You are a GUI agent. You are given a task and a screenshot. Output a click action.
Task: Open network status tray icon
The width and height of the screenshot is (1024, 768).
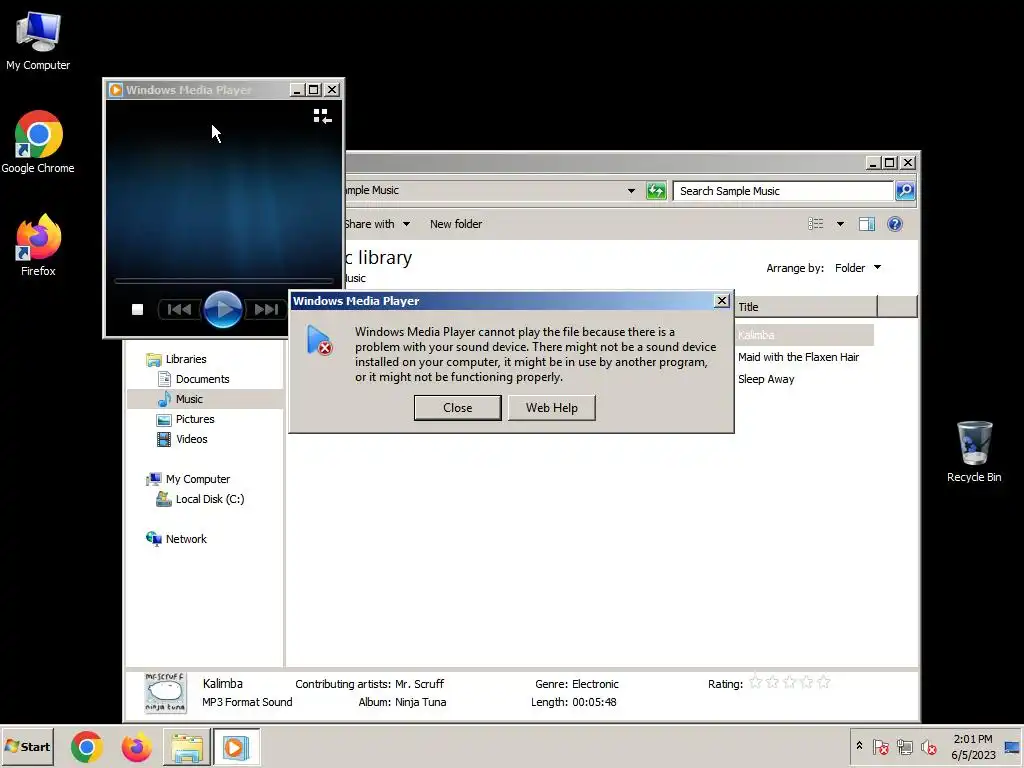tap(904, 747)
